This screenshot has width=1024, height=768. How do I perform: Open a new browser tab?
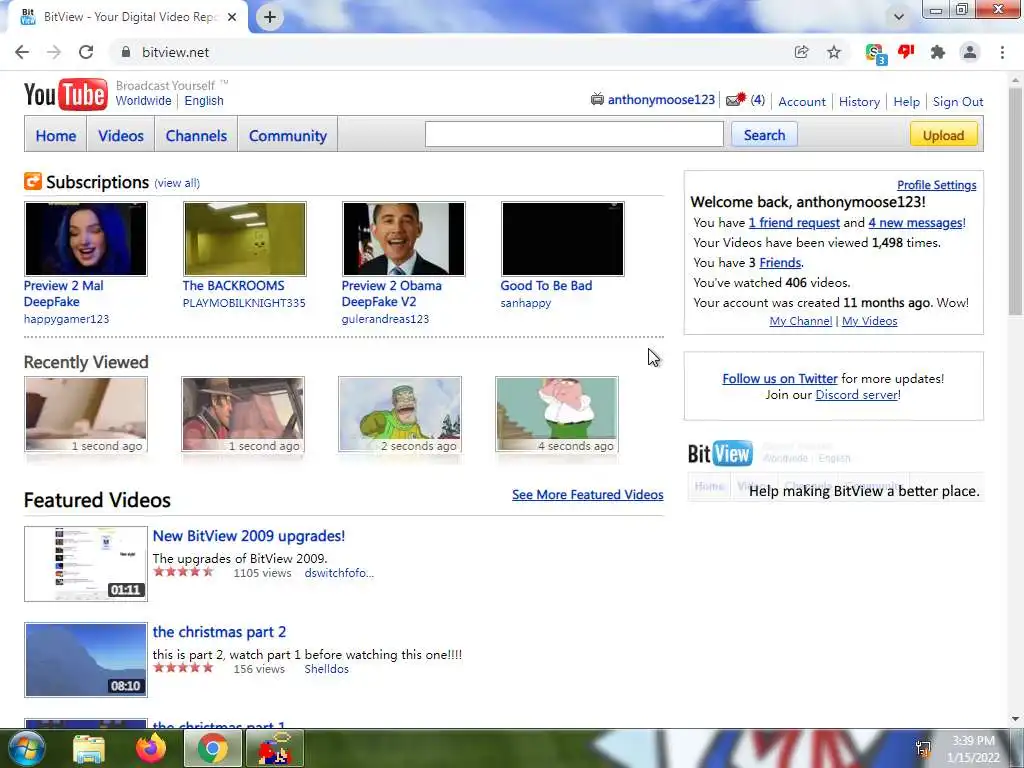coord(270,17)
